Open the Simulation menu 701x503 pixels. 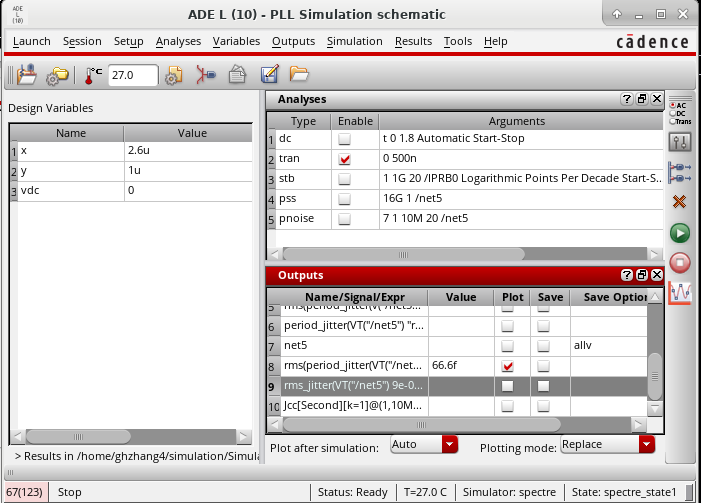pyautogui.click(x=355, y=41)
